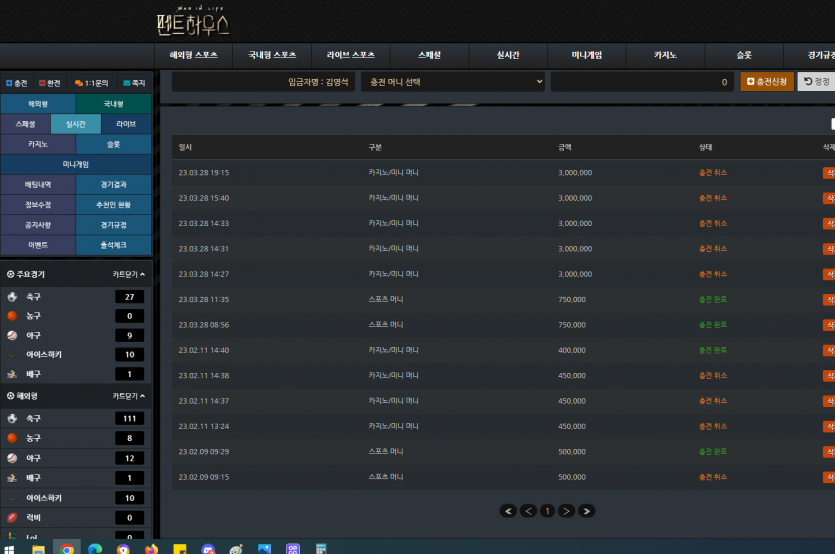Click the 환전 icon link in the sidebar
The image size is (835, 554).
click(x=43, y=83)
